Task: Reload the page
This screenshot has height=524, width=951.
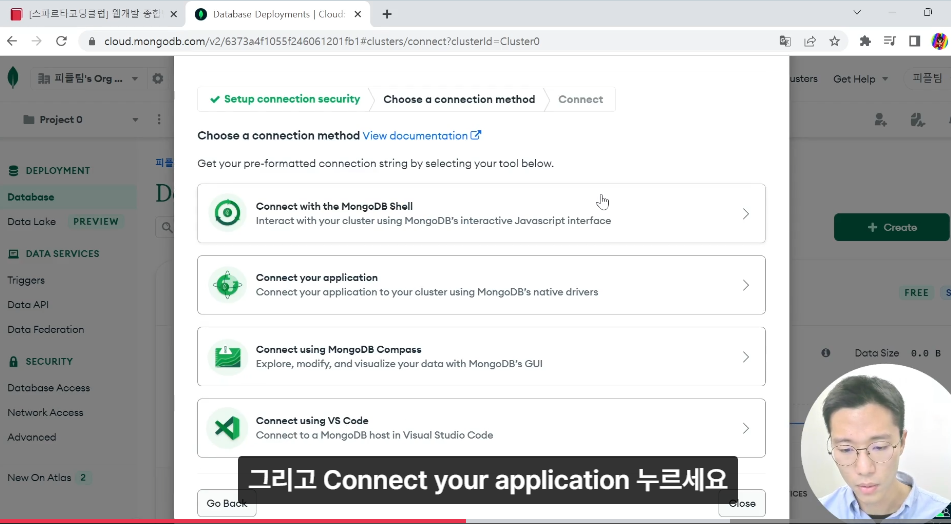Action: (61, 41)
